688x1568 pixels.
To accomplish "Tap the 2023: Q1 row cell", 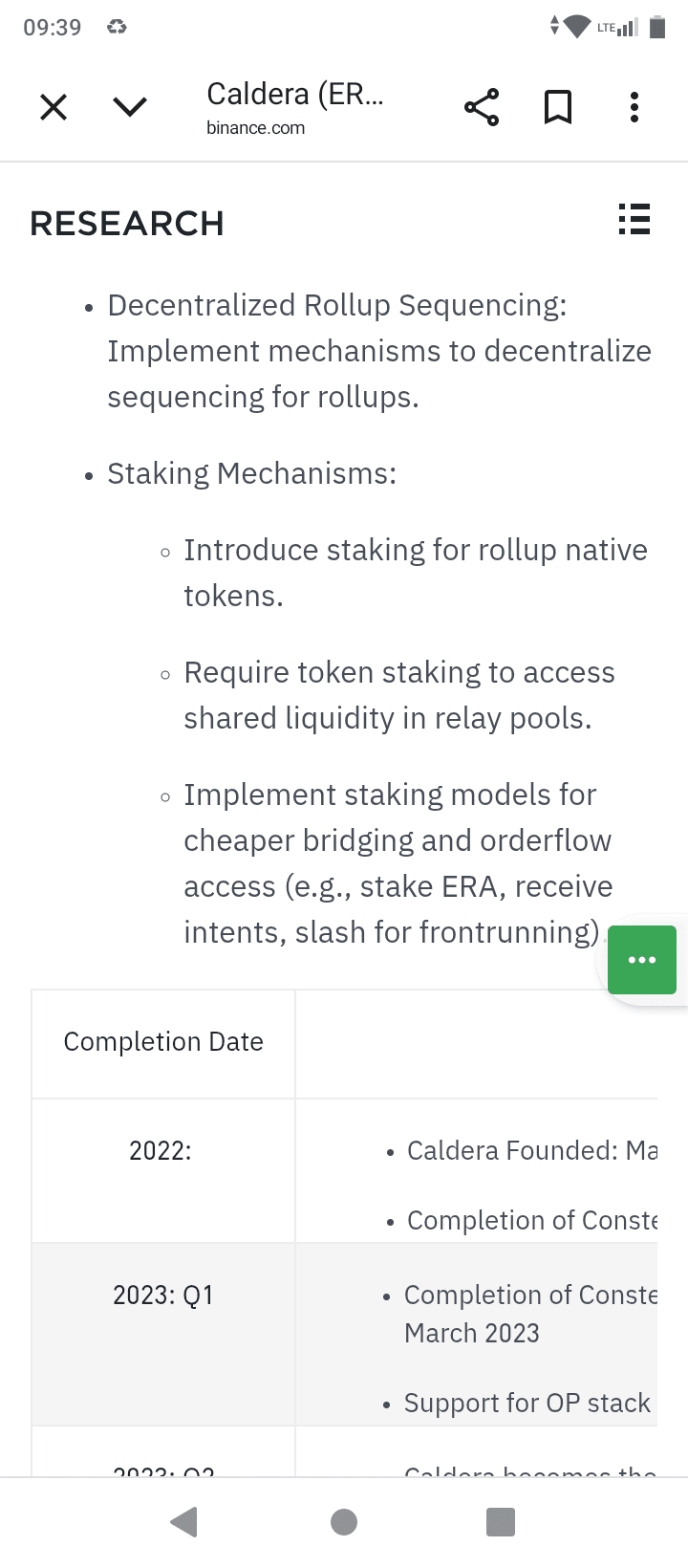I will 163,1296.
